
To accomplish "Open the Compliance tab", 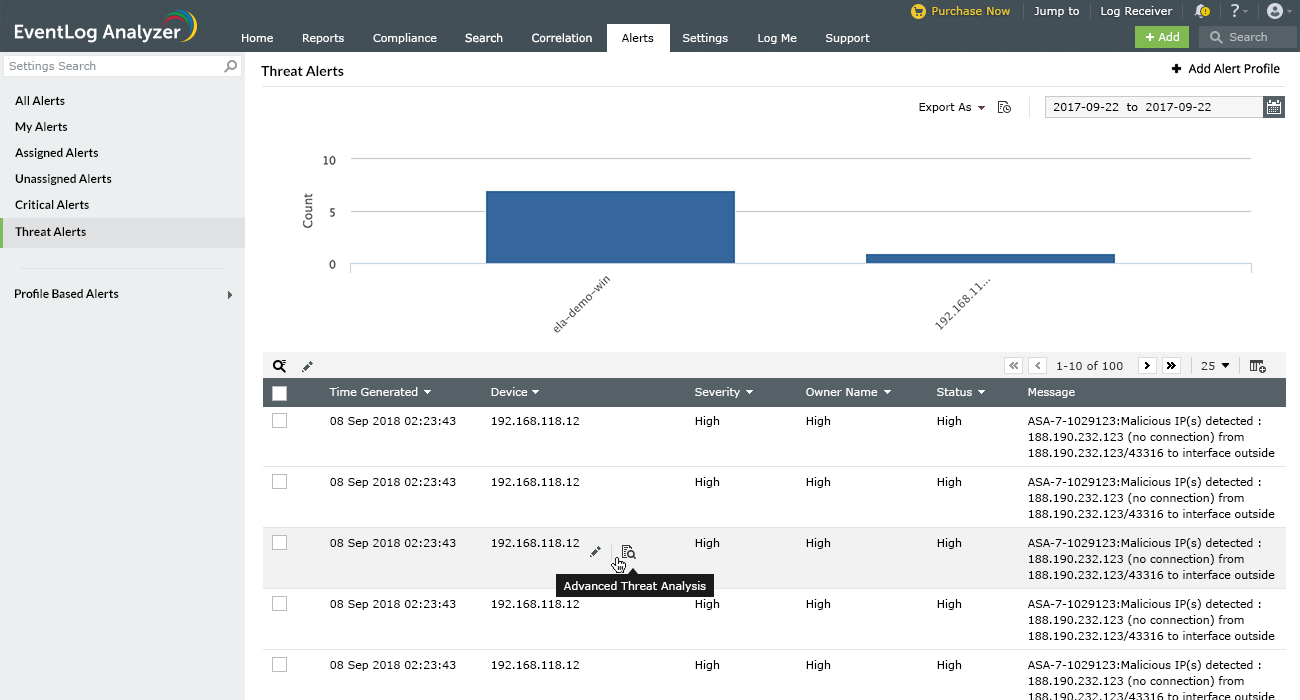I will click(404, 38).
